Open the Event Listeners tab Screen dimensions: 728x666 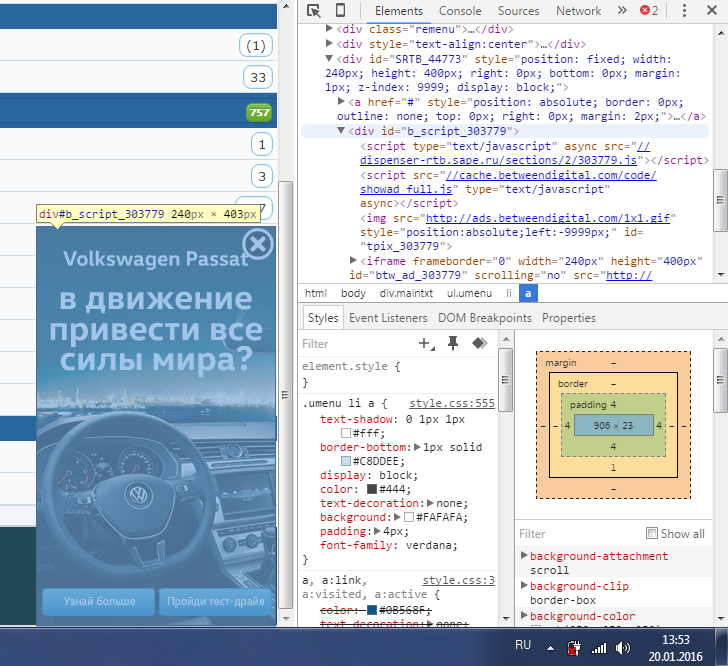[x=388, y=318]
